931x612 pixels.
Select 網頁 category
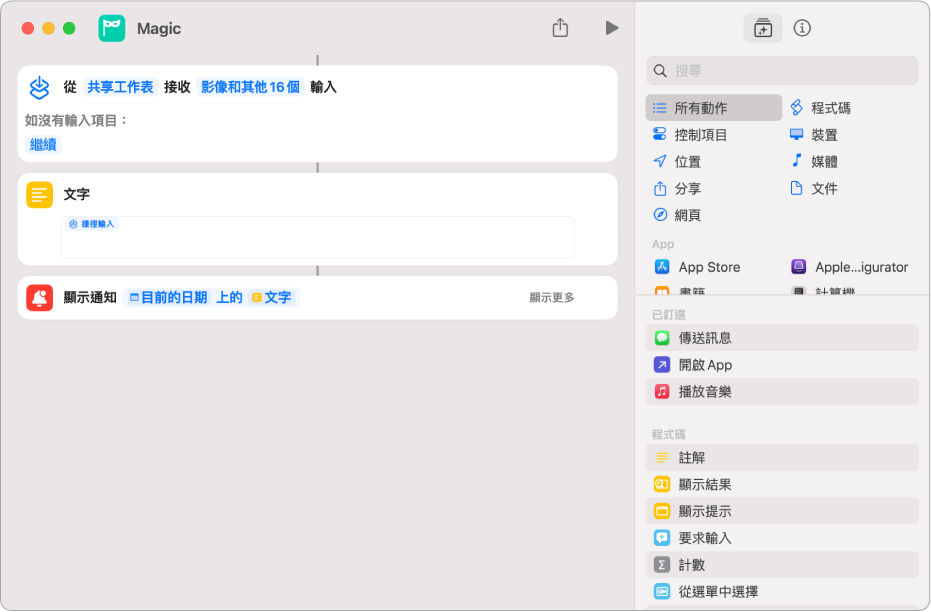pos(677,215)
